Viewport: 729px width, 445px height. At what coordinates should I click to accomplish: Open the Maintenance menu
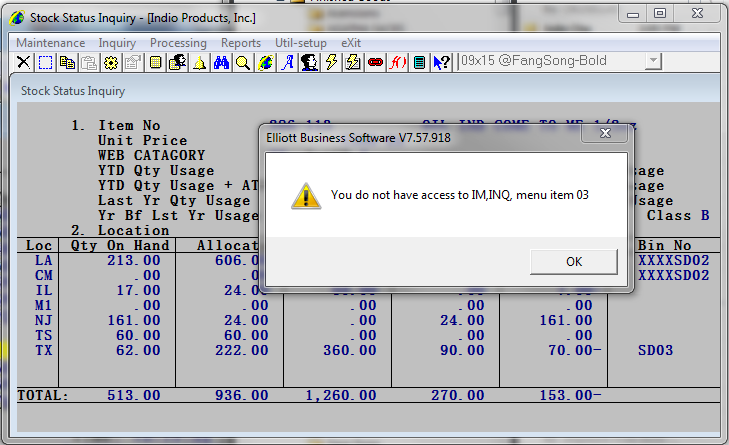tap(51, 43)
